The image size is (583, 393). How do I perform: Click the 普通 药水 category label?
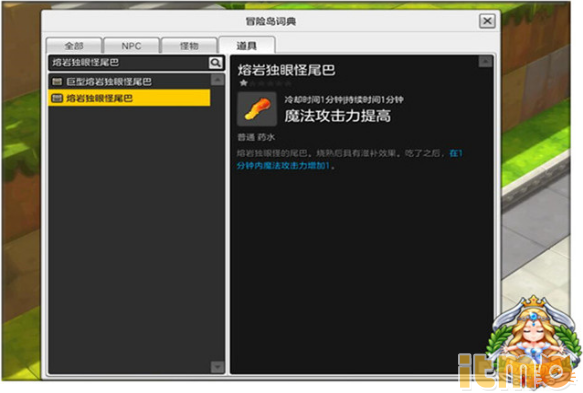[256, 137]
